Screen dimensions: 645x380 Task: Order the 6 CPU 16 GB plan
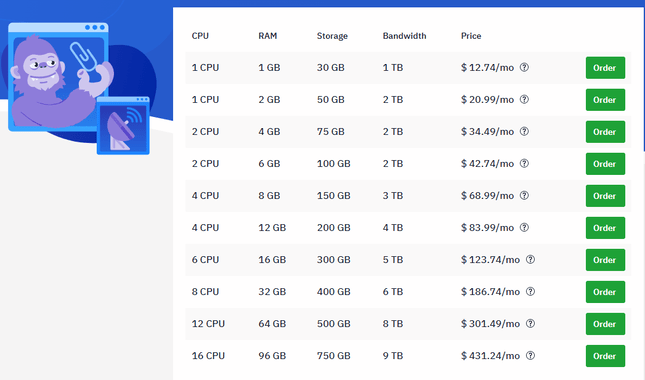(605, 260)
